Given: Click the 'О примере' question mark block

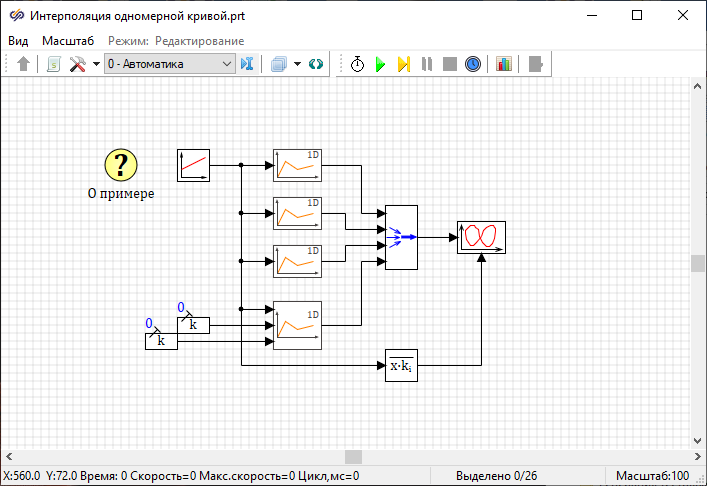Looking at the screenshot, I should tap(121, 165).
